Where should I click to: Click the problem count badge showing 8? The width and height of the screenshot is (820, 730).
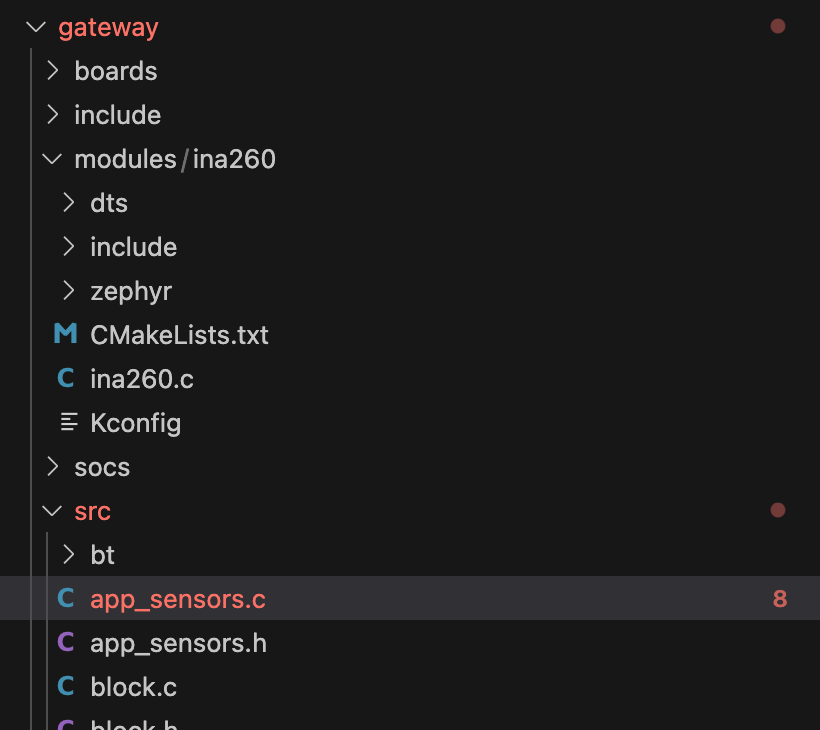(780, 599)
